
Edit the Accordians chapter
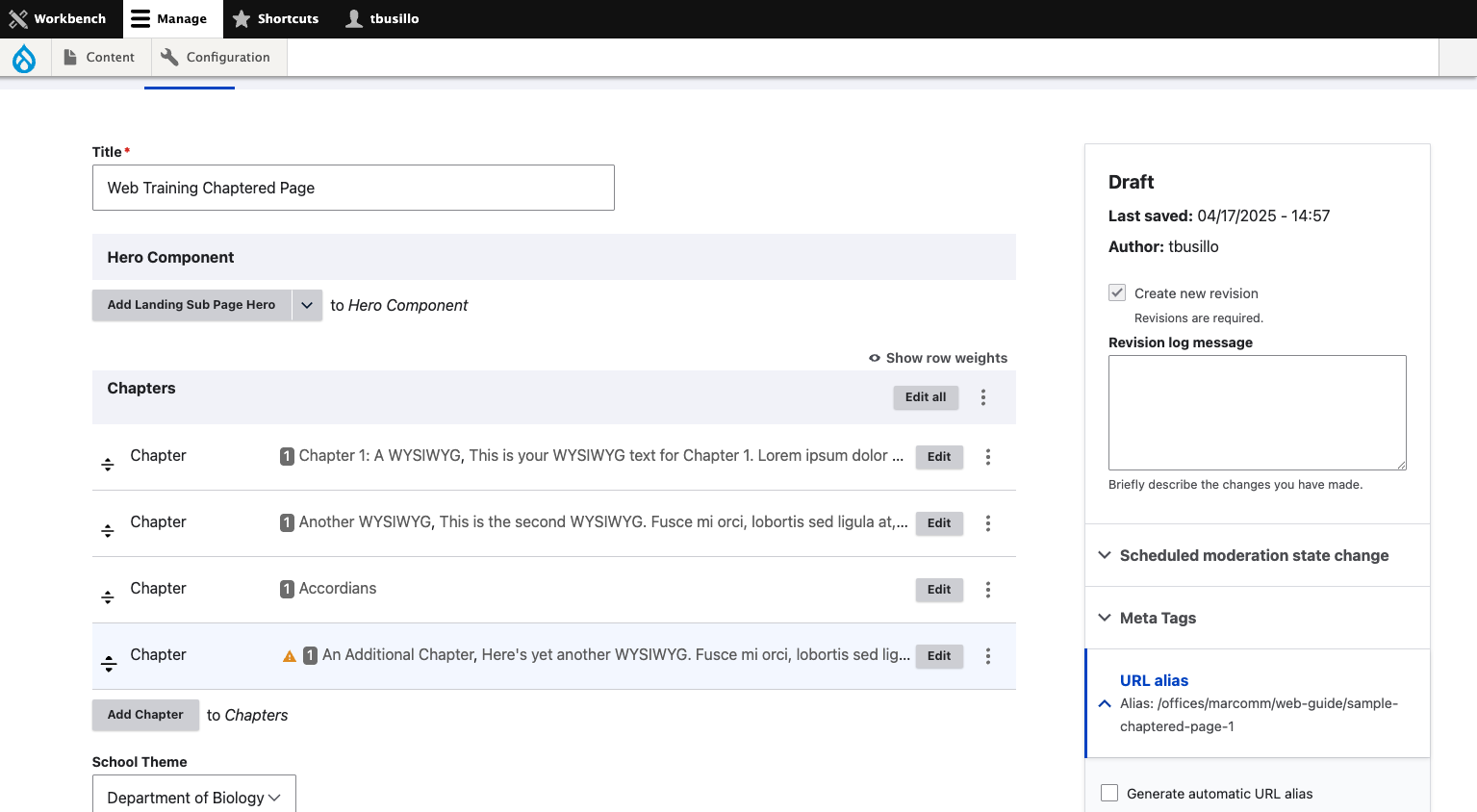[939, 590]
